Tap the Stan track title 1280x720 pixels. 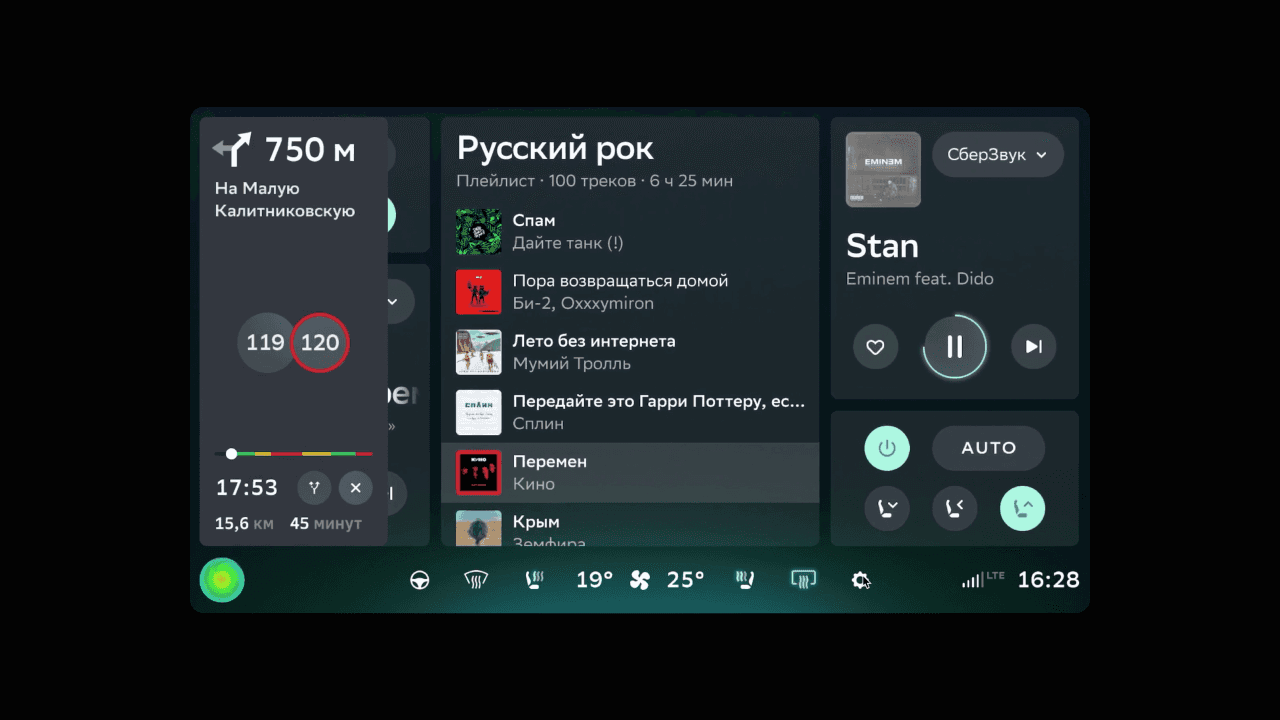pos(882,246)
